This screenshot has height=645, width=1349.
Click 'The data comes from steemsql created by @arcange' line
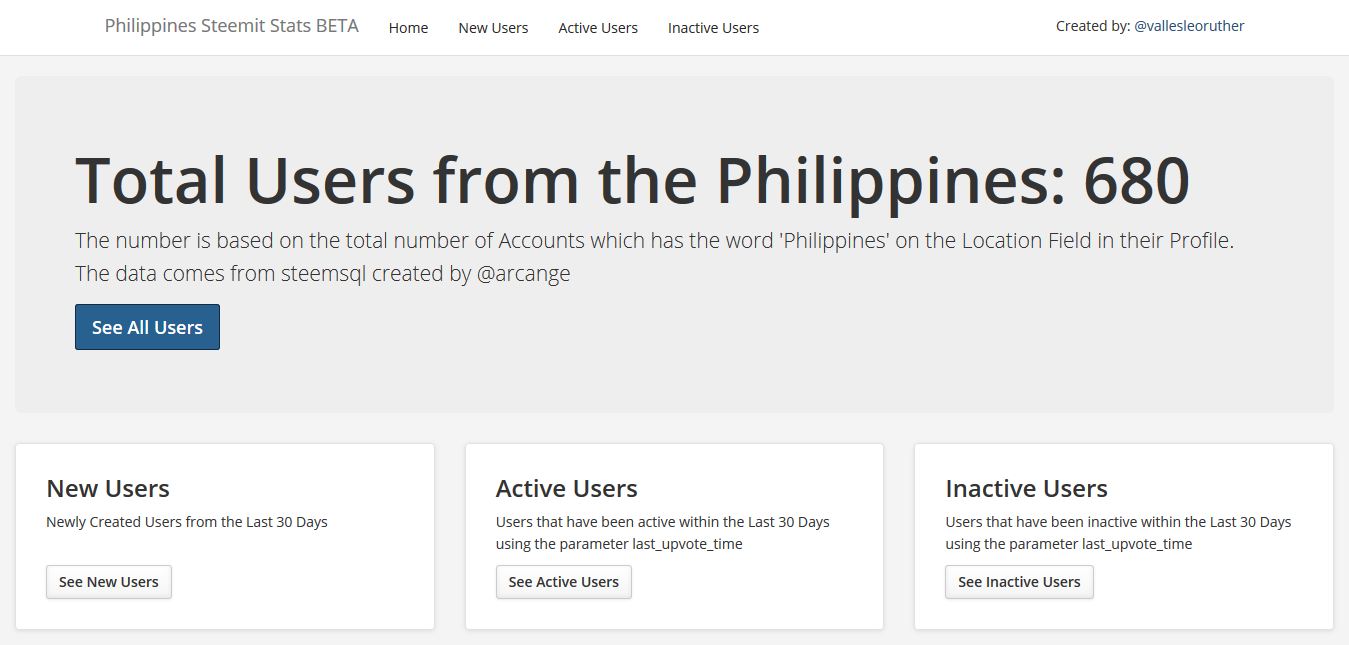tap(322, 273)
